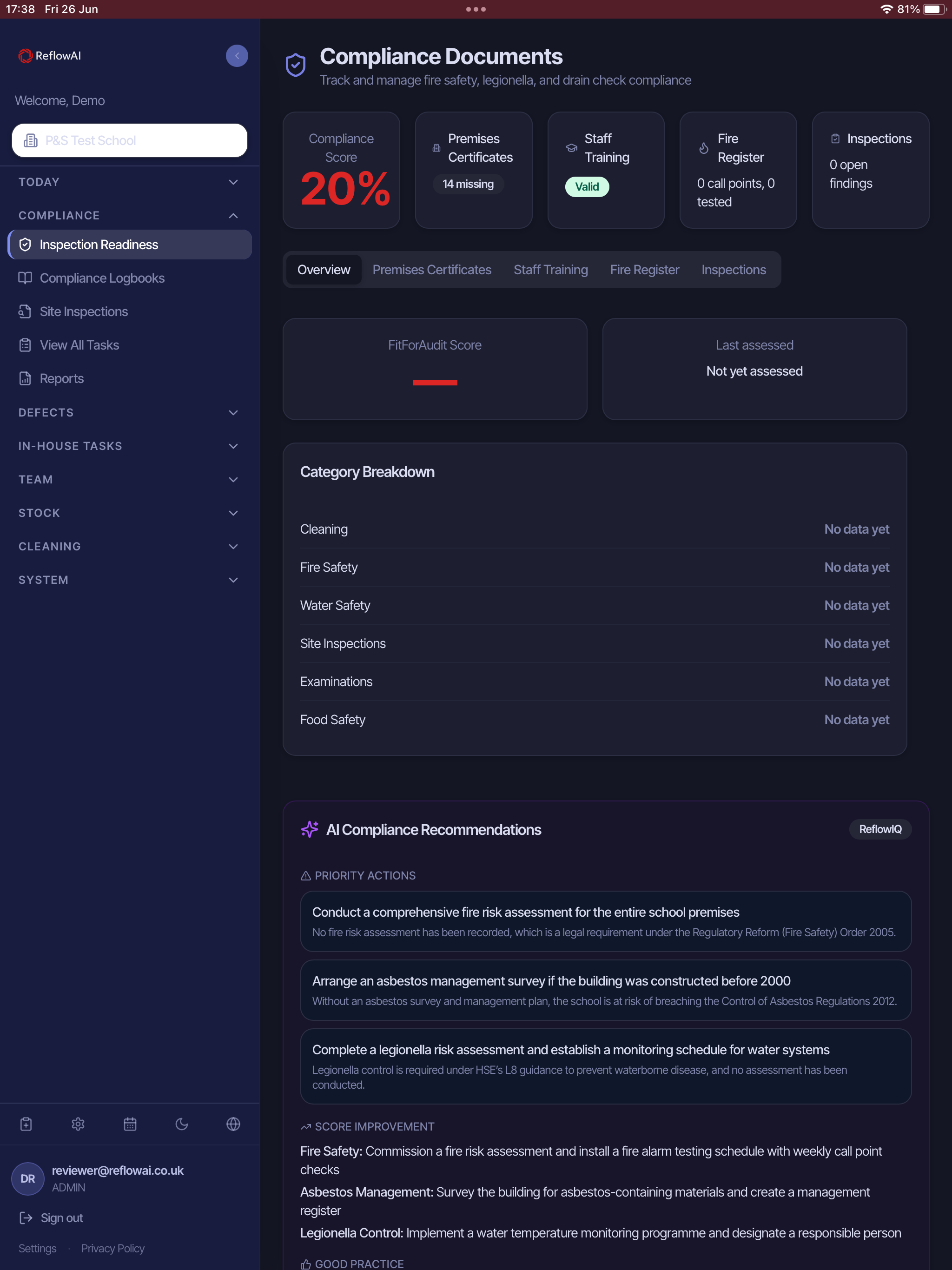This screenshot has width=952, height=1270.
Task: Click the red FitForAudit score bar
Action: pyautogui.click(x=435, y=383)
